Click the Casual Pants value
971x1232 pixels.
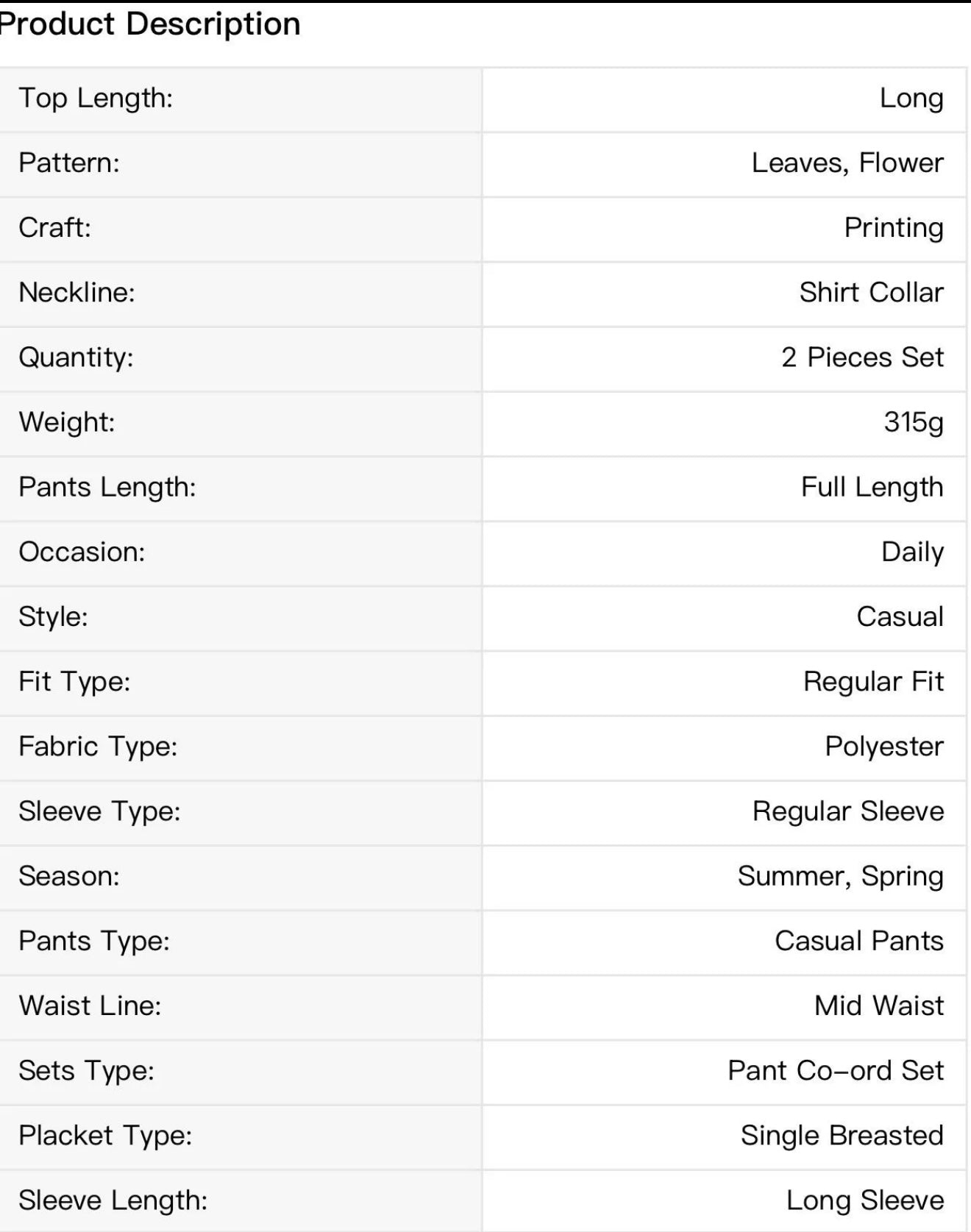(859, 941)
